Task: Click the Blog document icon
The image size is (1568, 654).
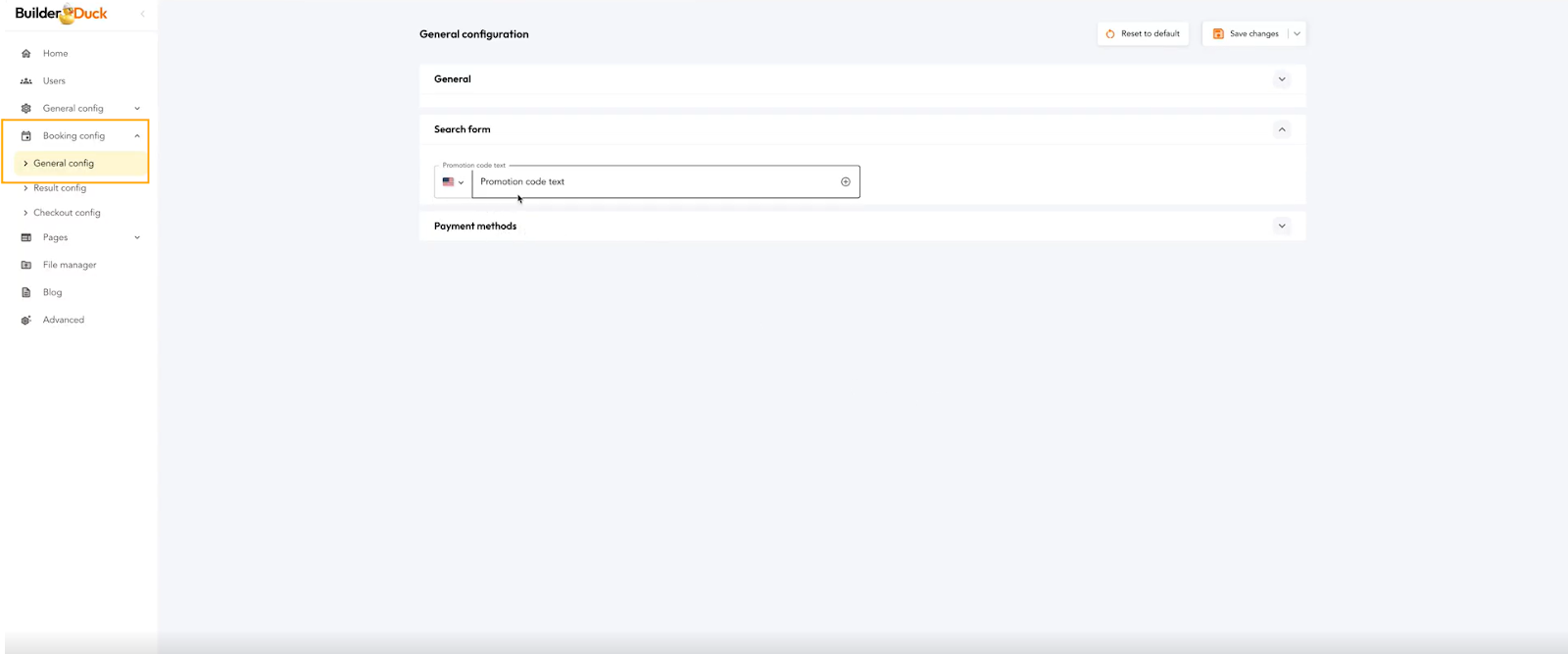Action: point(26,292)
